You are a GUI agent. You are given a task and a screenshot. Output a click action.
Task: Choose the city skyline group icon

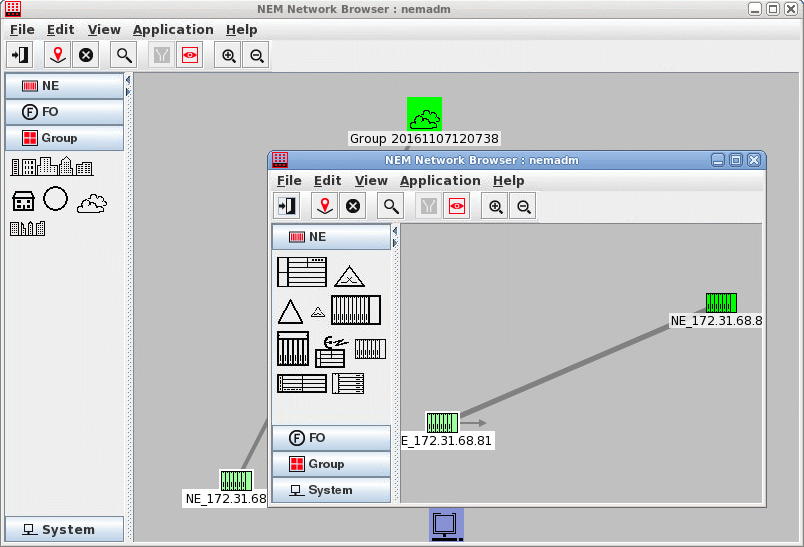[52, 167]
